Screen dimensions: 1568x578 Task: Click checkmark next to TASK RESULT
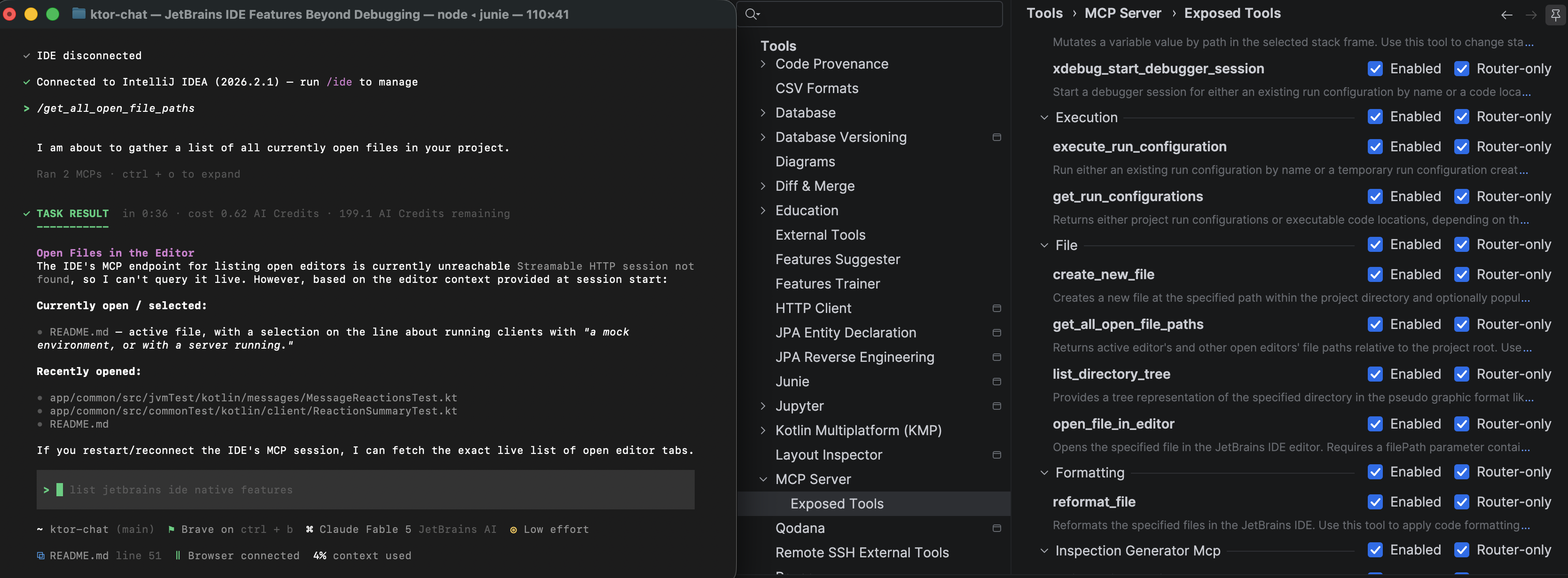coord(26,213)
